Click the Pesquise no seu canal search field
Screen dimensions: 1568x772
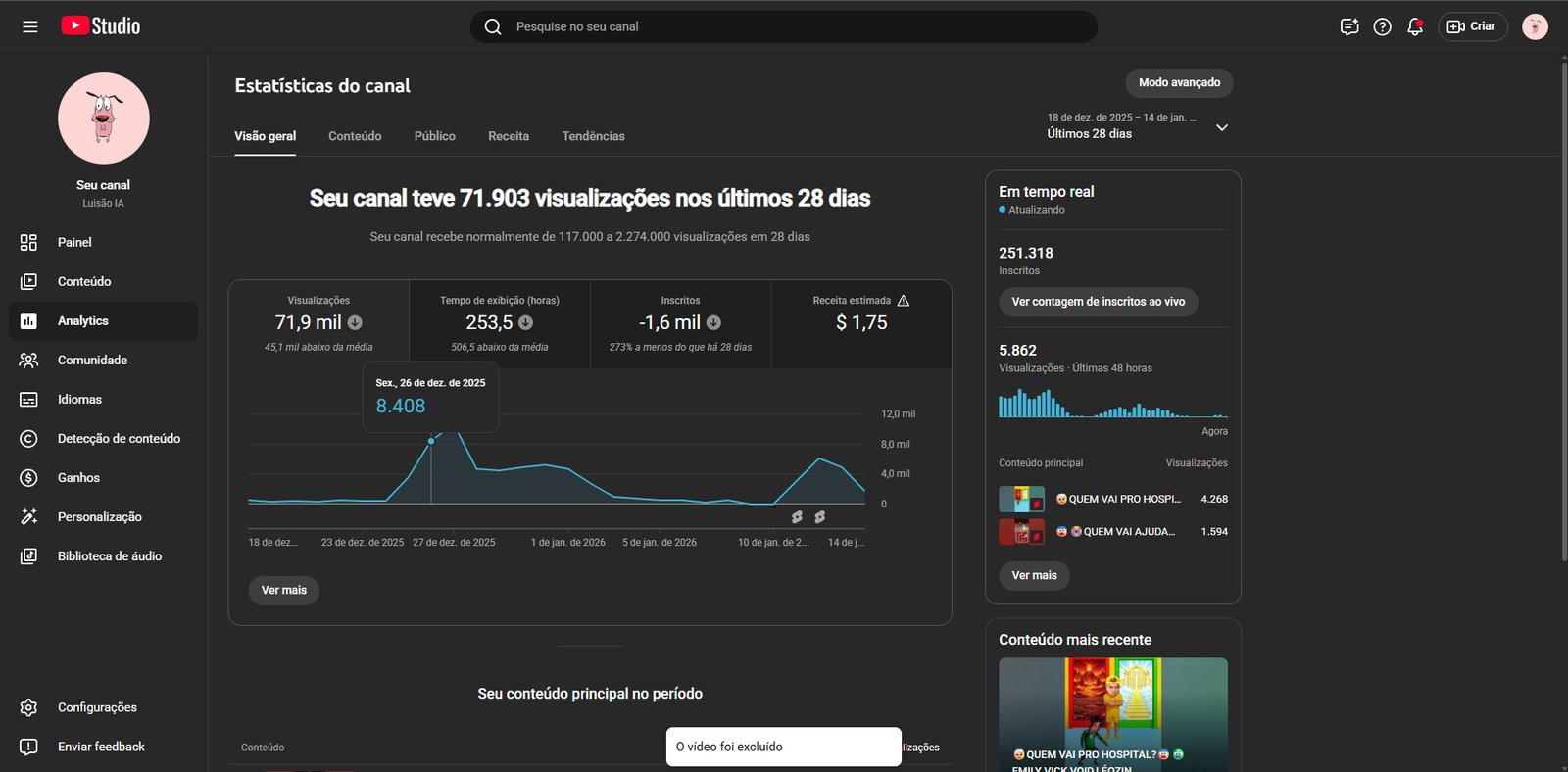[x=784, y=26]
